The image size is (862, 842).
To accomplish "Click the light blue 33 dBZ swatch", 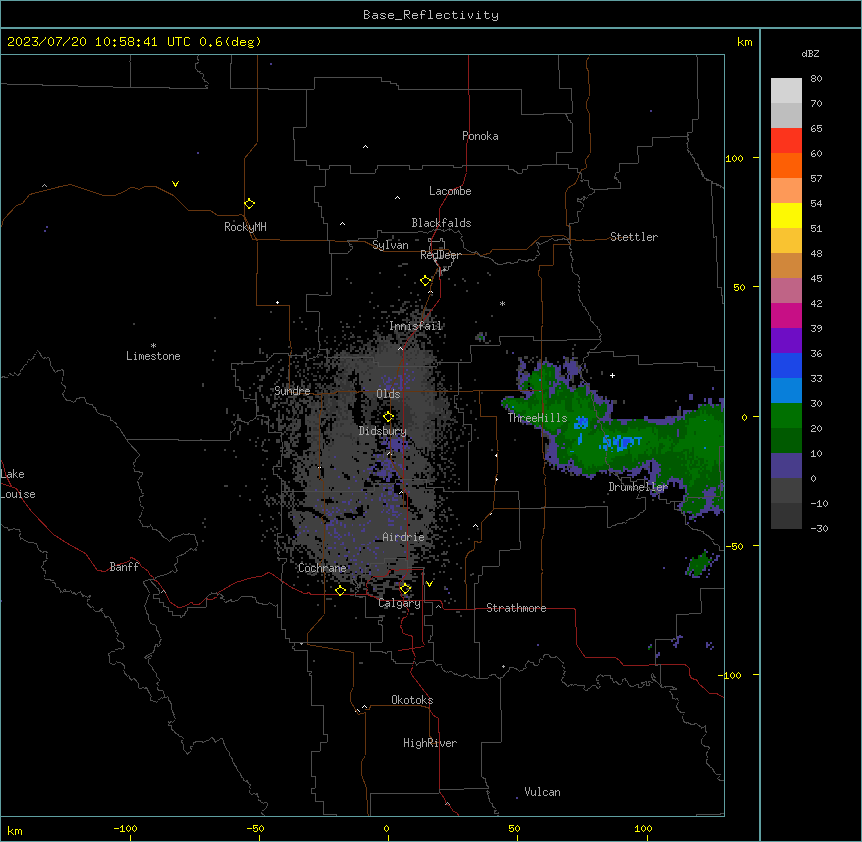I will 786,390.
